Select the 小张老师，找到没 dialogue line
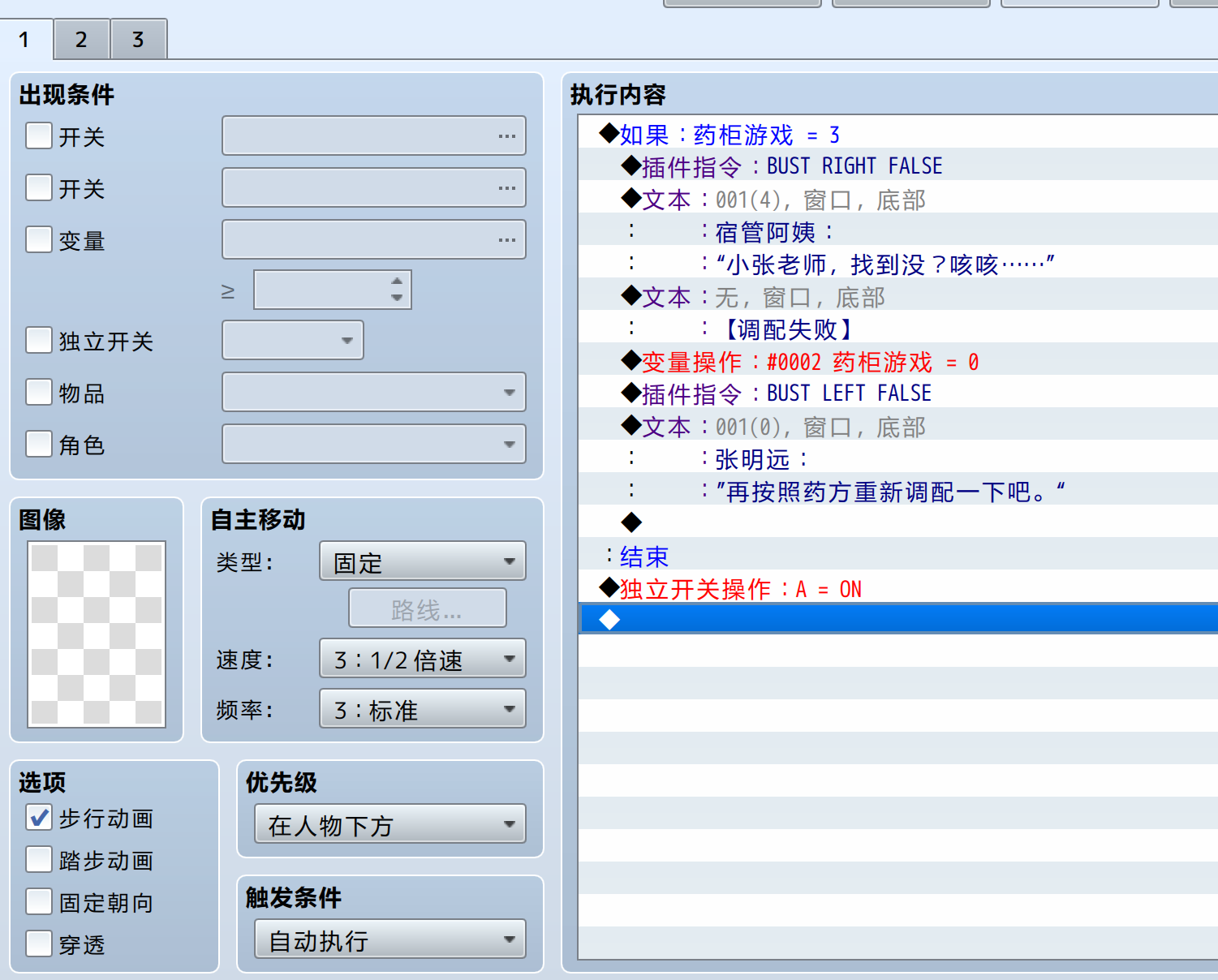Viewport: 1218px width, 980px height. point(898,262)
